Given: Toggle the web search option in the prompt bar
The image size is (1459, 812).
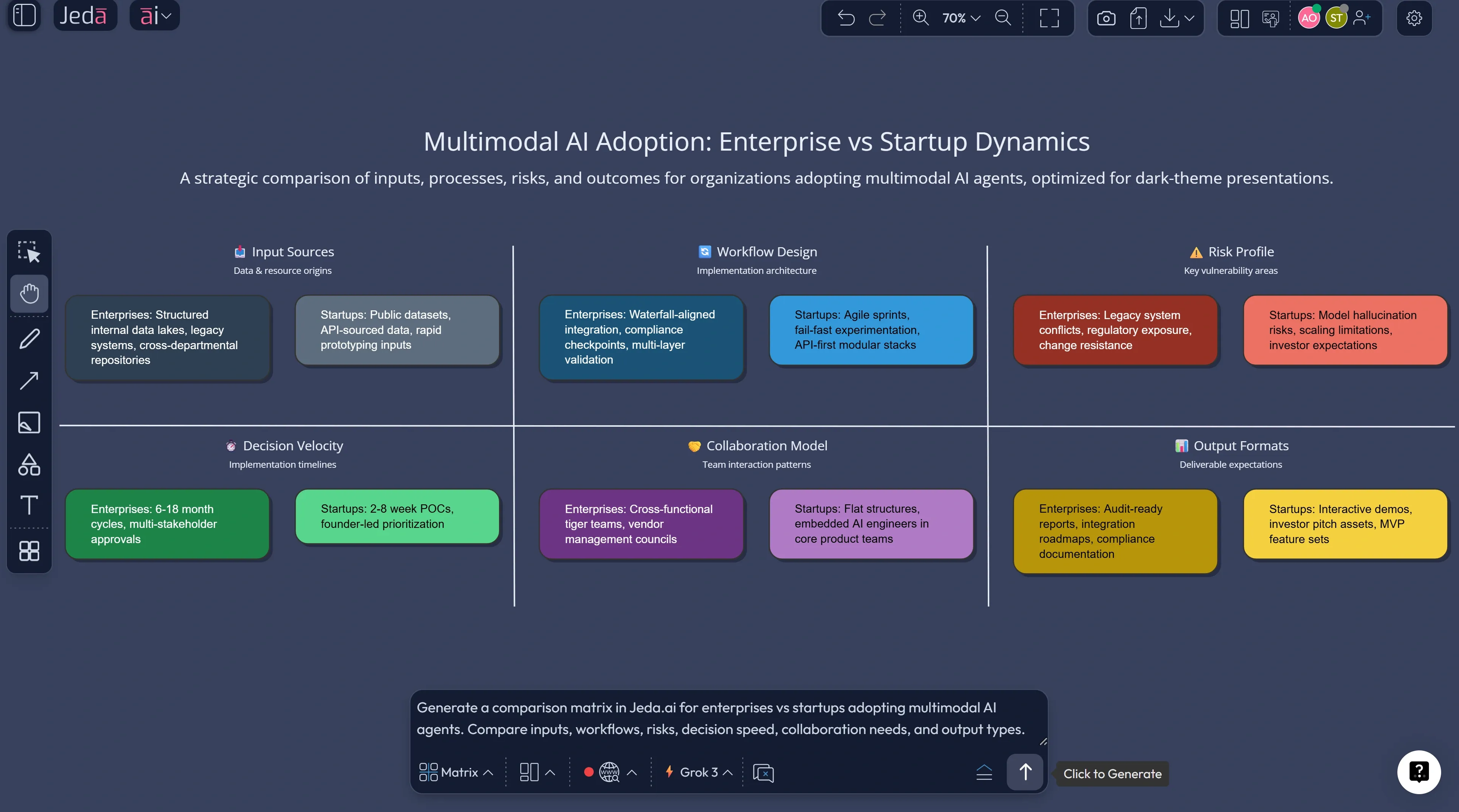Looking at the screenshot, I should tap(609, 772).
